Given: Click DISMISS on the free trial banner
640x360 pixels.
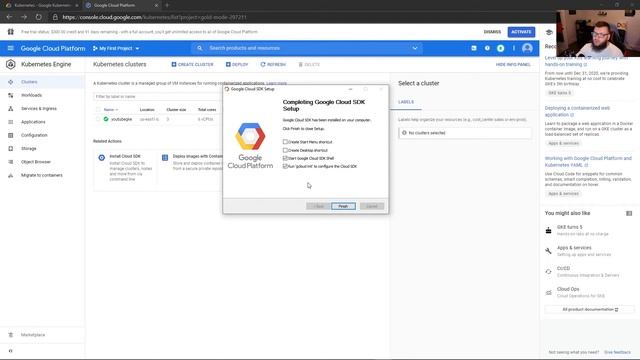Looking at the screenshot, I should (492, 32).
